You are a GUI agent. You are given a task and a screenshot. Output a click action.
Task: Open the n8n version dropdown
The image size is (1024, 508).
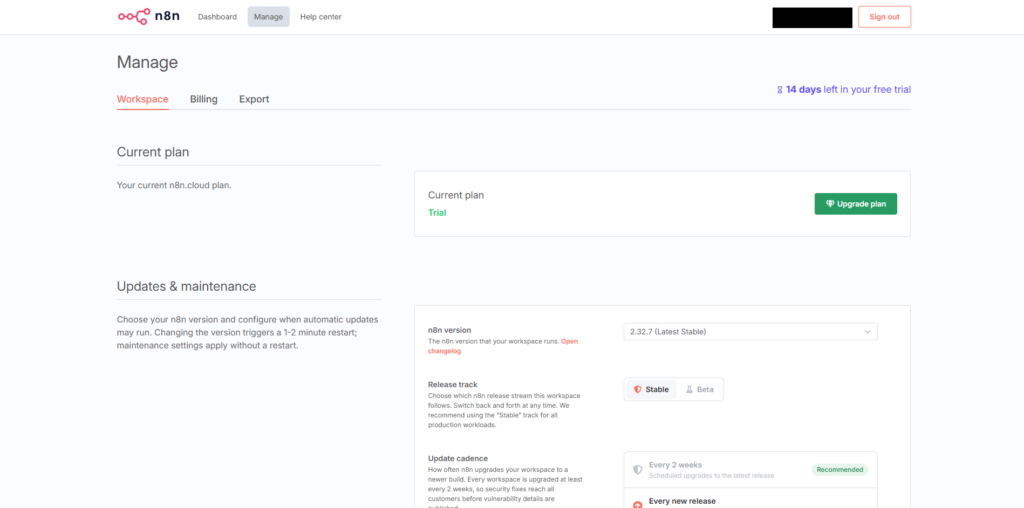[750, 332]
